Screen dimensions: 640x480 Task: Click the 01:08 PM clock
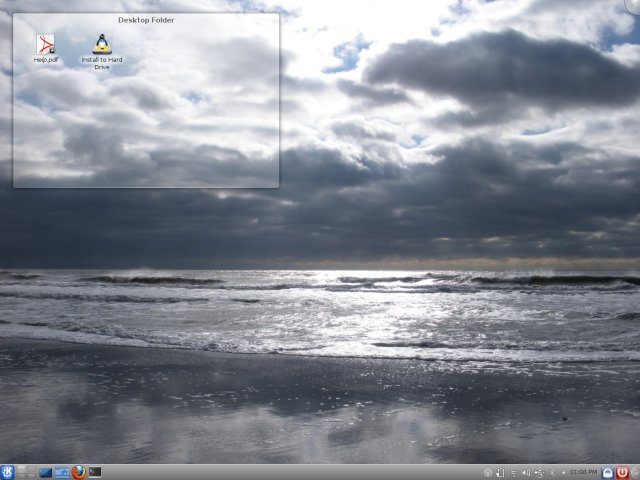(x=584, y=472)
